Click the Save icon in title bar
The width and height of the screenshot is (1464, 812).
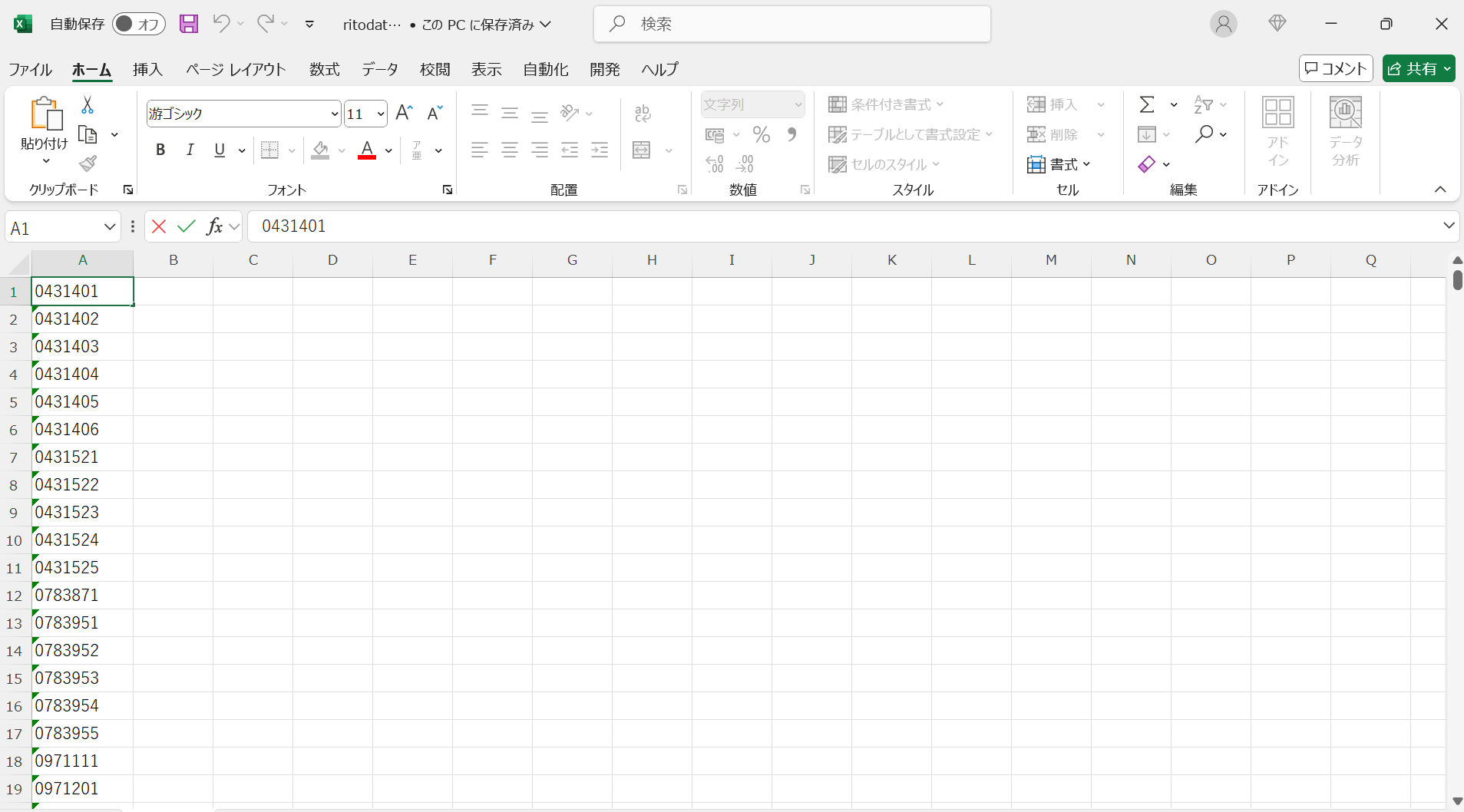point(188,24)
